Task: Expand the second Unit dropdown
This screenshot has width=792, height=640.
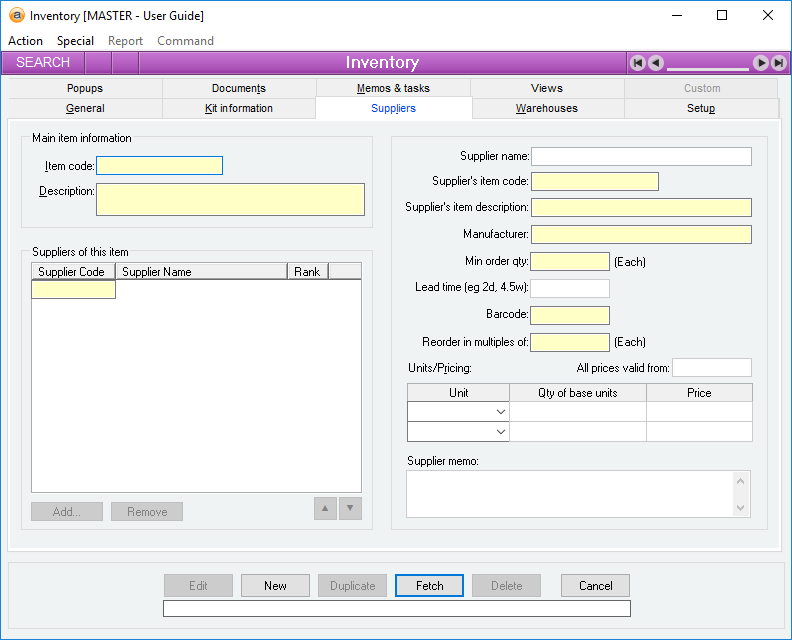Action: [500, 432]
